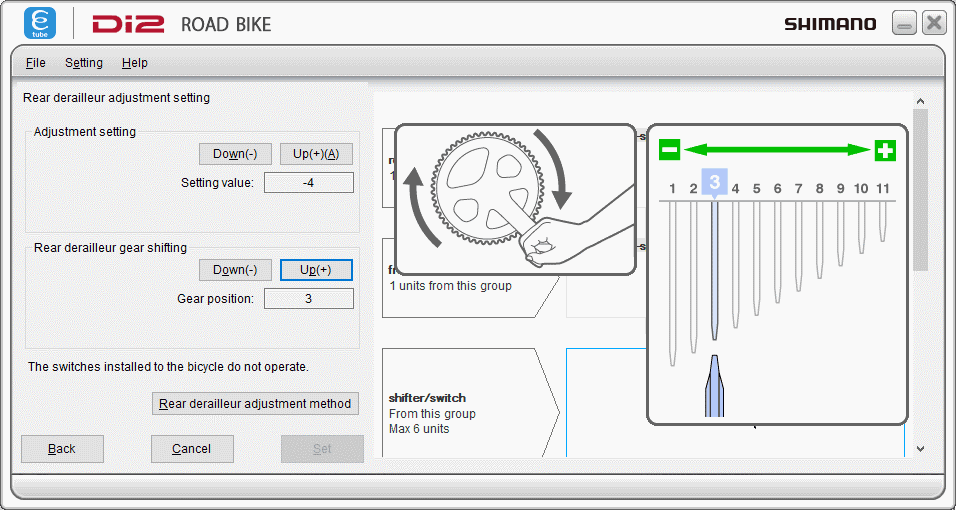The width and height of the screenshot is (956, 510).
Task: Click the Back button
Action: coord(62,449)
